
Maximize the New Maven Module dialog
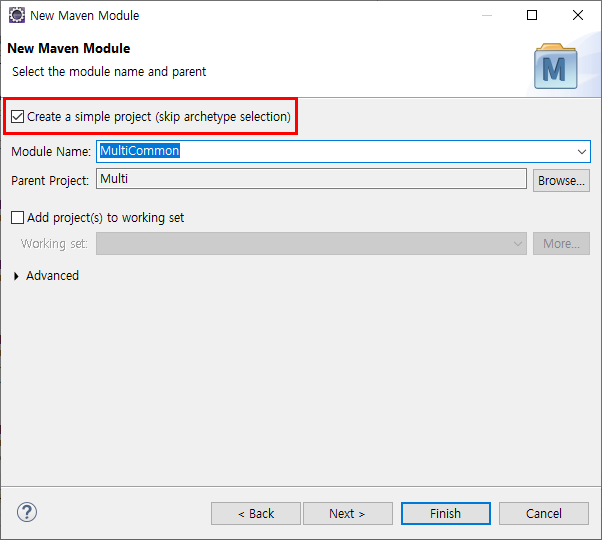point(532,15)
